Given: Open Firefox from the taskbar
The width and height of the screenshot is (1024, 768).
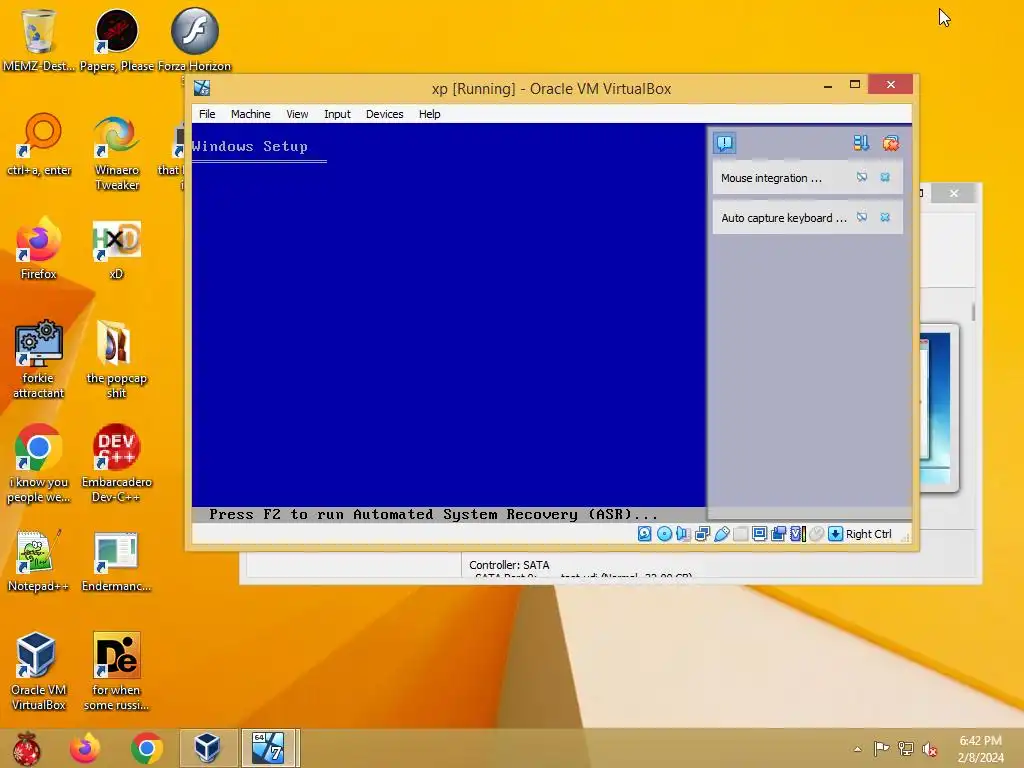Looking at the screenshot, I should (x=85, y=748).
